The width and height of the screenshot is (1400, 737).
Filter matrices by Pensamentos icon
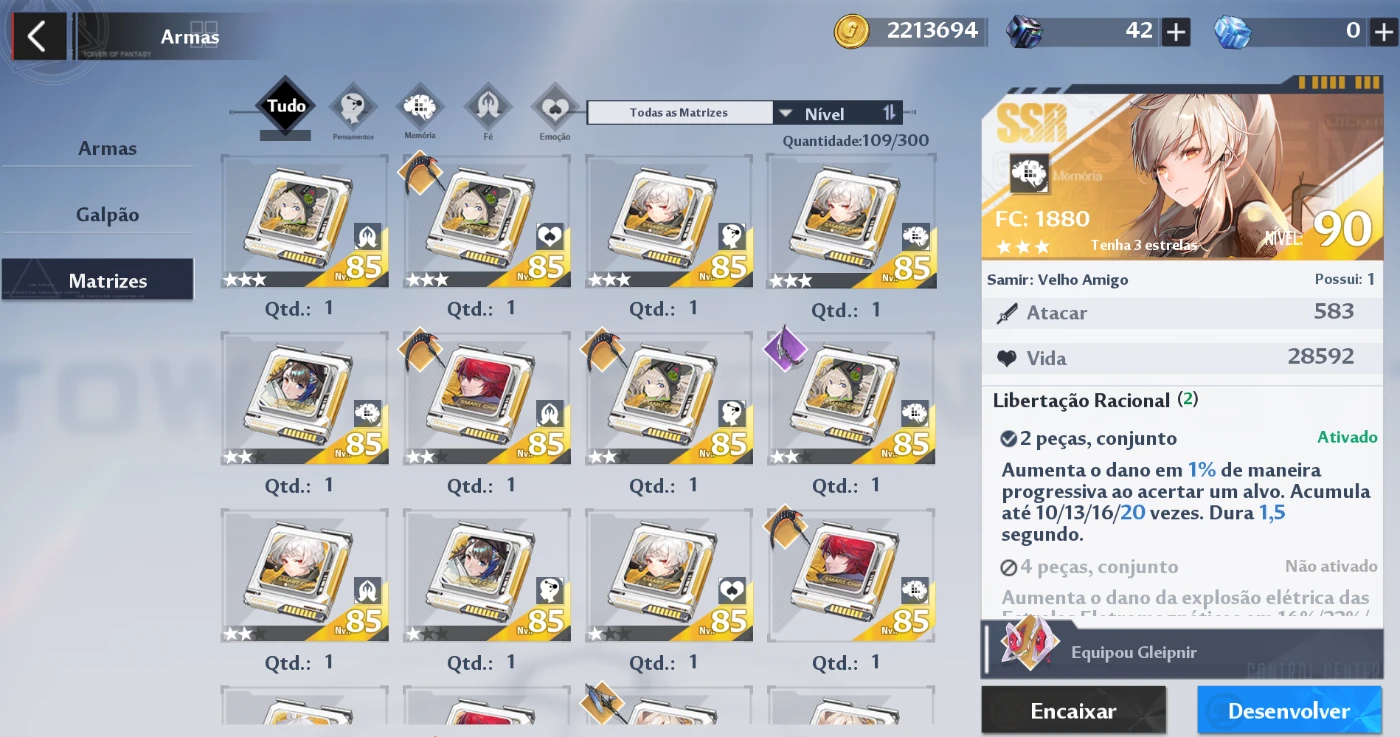pos(353,107)
